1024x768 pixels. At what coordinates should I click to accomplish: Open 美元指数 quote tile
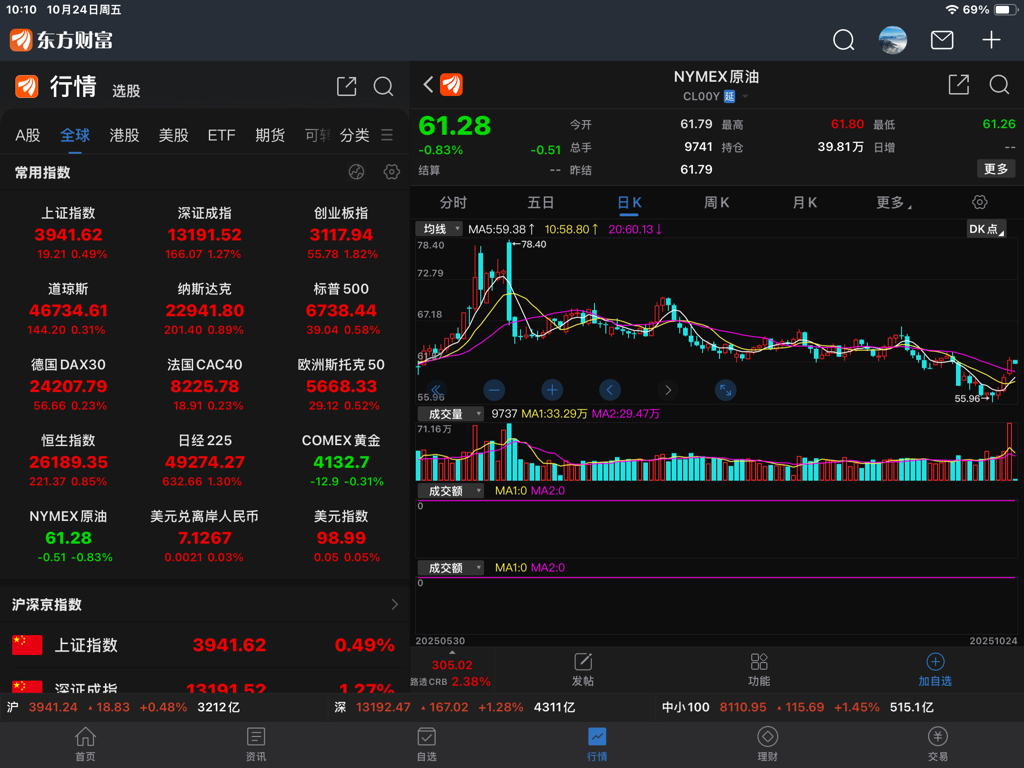(341, 536)
